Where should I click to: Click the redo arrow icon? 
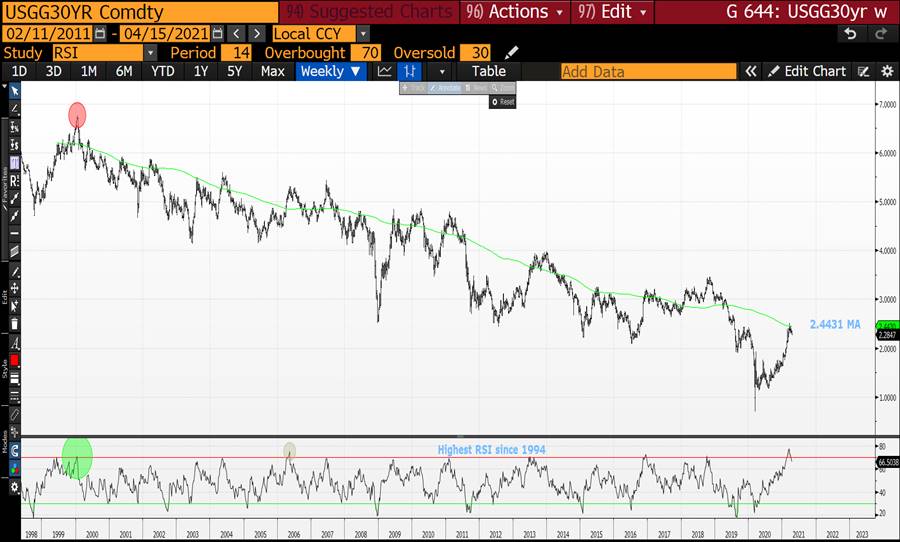[x=880, y=33]
